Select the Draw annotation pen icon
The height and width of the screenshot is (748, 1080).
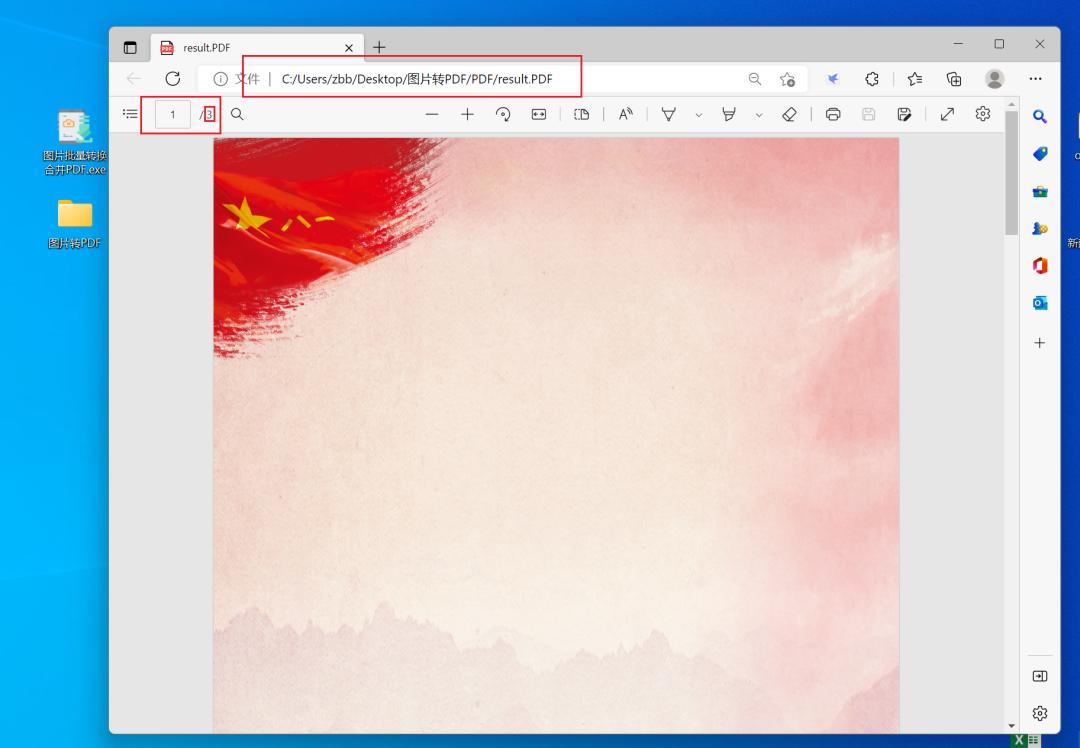667,114
